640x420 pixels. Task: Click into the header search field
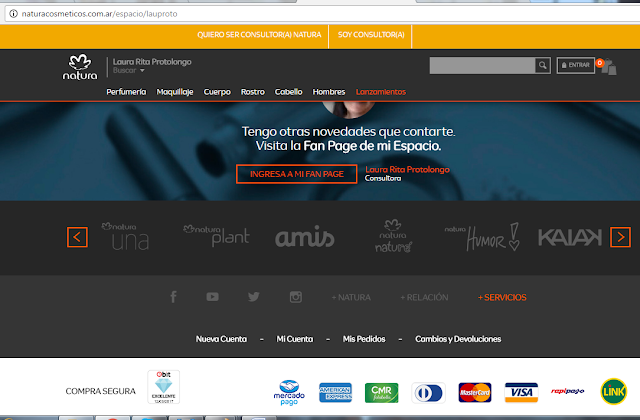click(482, 65)
